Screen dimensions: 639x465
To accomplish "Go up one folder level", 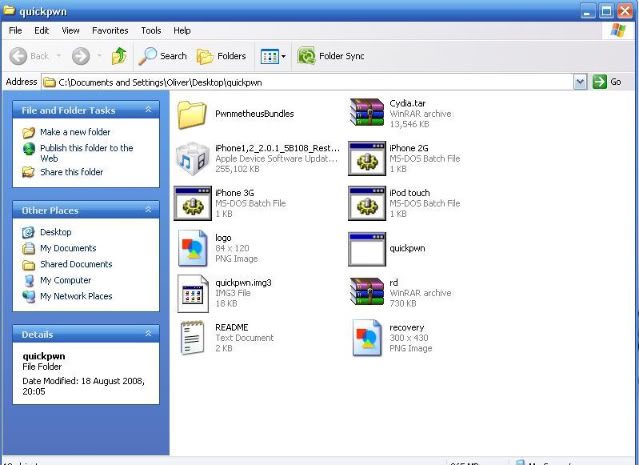I will pos(119,56).
